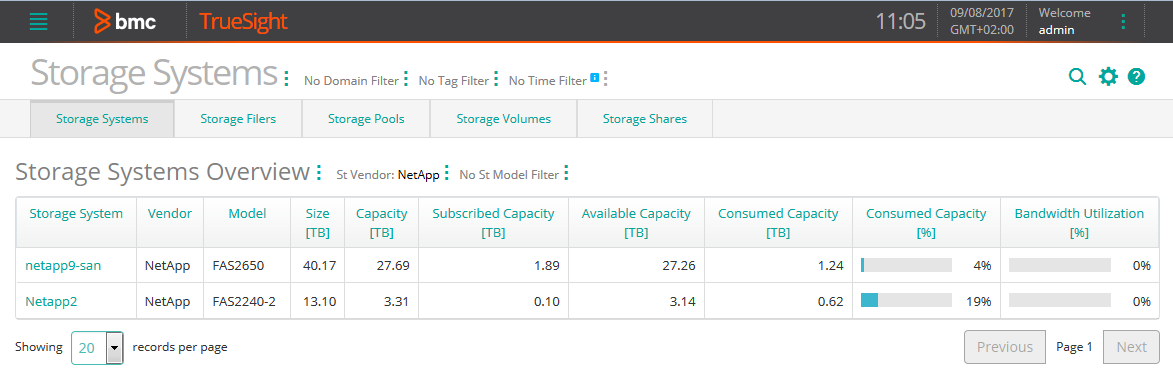This screenshot has width=1173, height=391.
Task: Open the No Domain Filter menu
Action: click(x=405, y=78)
